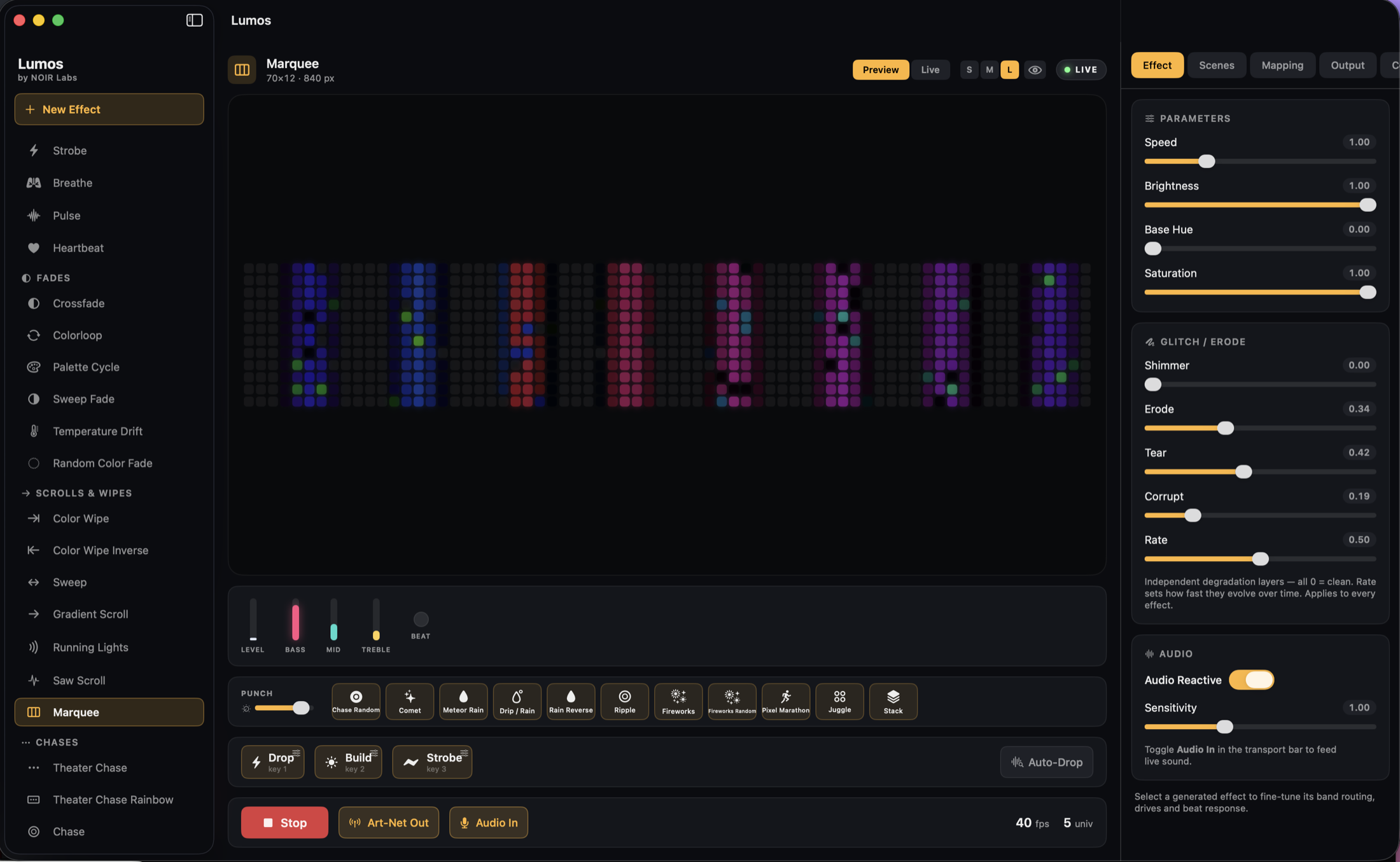Create a New Effect
Screen dimensions: 1400x862
pyautogui.click(x=109, y=109)
